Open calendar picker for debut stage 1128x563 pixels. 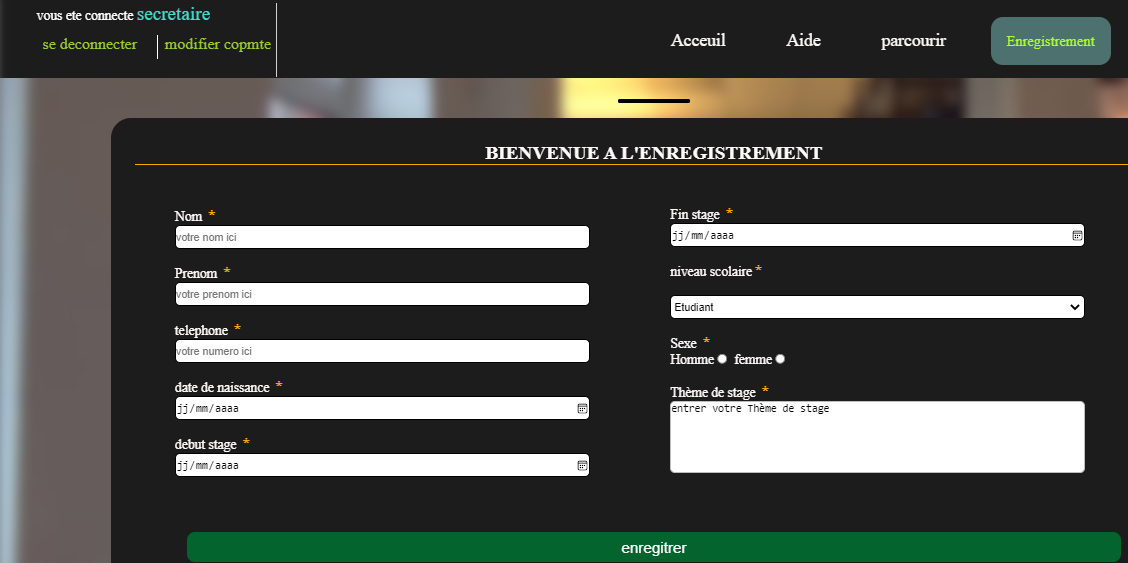click(582, 465)
